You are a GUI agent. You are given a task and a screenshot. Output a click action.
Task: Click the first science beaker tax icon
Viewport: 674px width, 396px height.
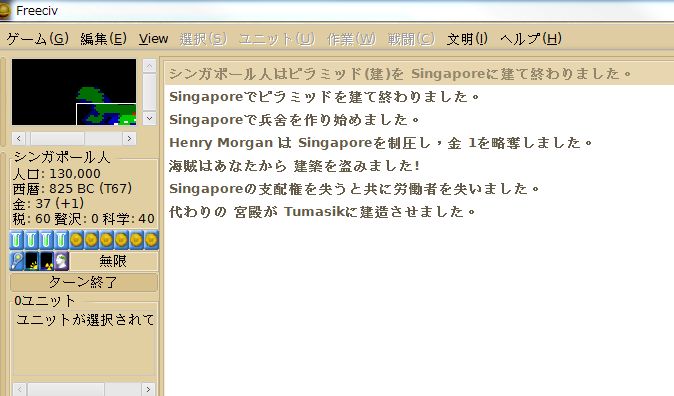(17, 240)
